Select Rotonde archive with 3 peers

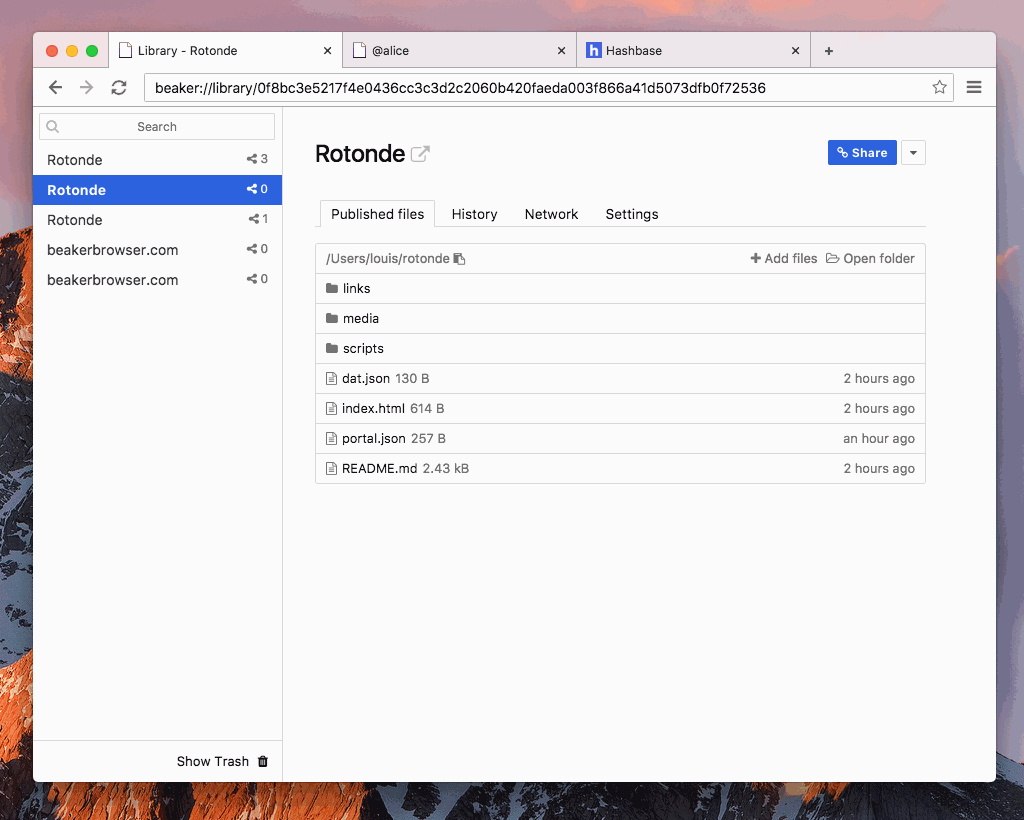click(157, 160)
